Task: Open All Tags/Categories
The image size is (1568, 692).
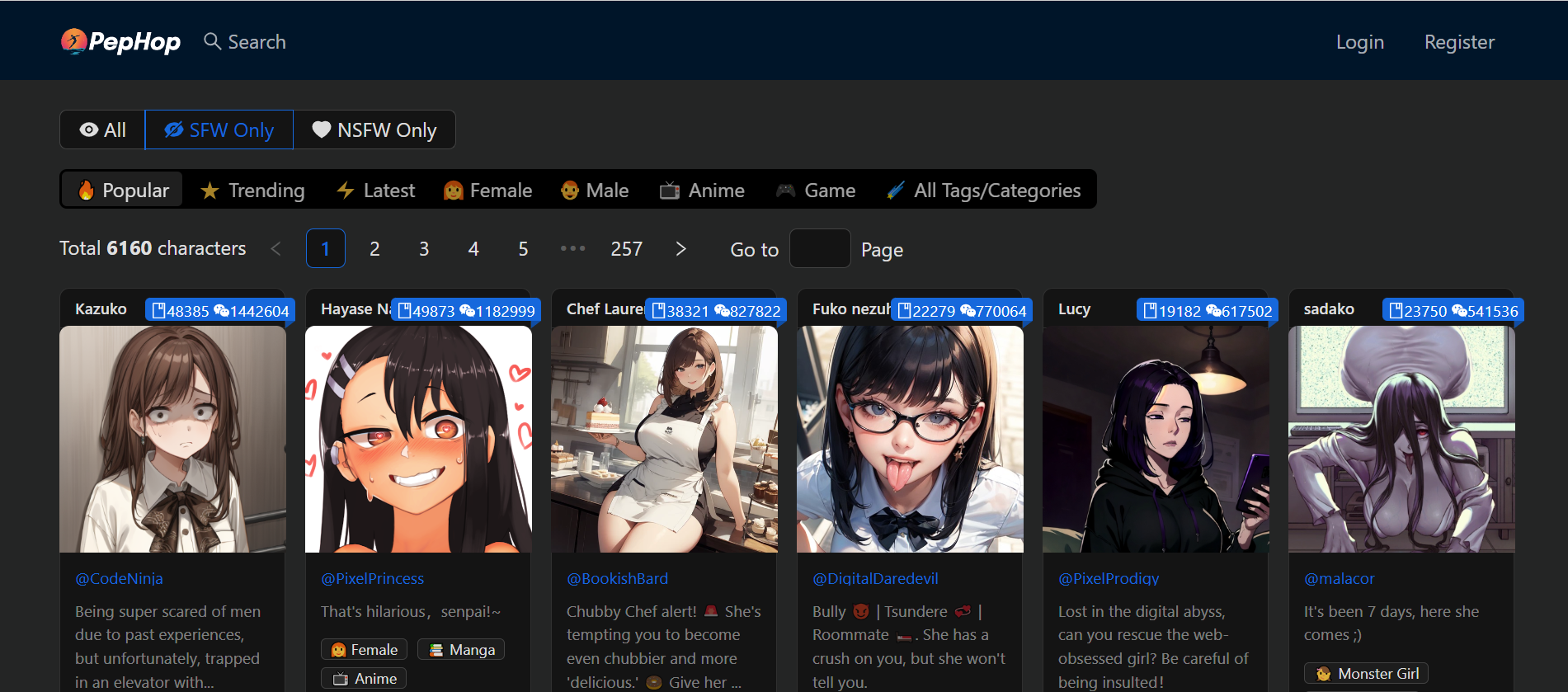Action: 983,190
